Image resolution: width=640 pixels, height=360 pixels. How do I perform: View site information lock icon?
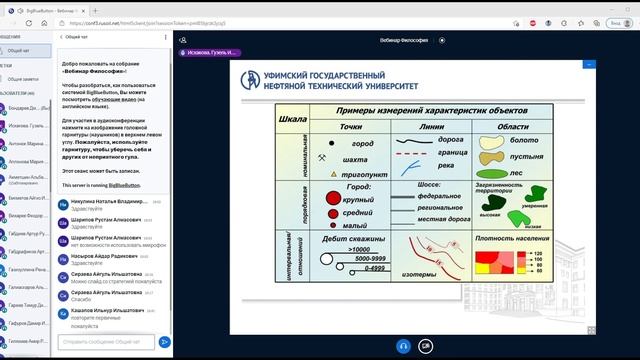[x=62, y=23]
